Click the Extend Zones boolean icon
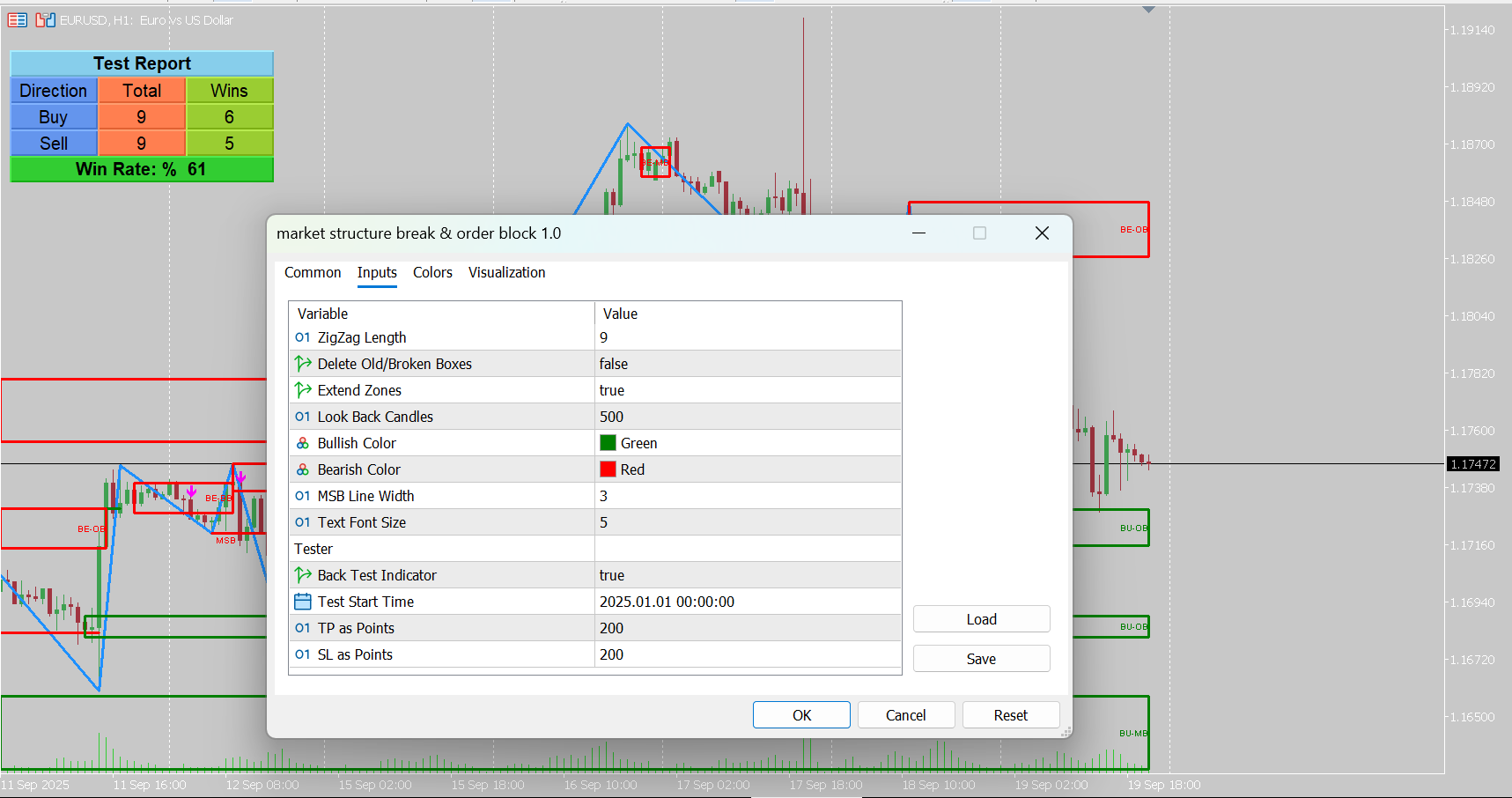The image size is (1512, 798). click(303, 390)
